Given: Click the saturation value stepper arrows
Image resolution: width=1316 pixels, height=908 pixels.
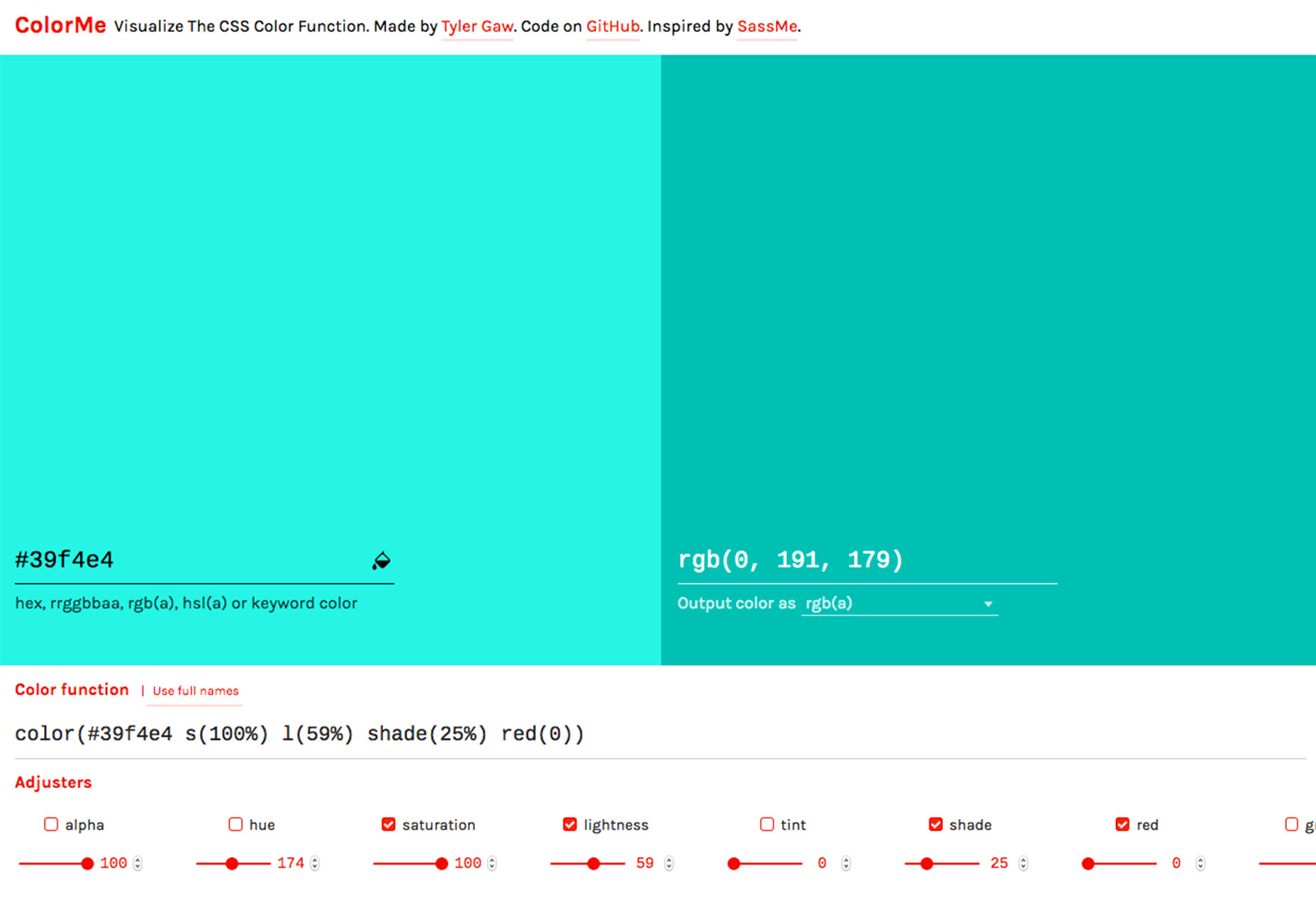Looking at the screenshot, I should tap(492, 863).
